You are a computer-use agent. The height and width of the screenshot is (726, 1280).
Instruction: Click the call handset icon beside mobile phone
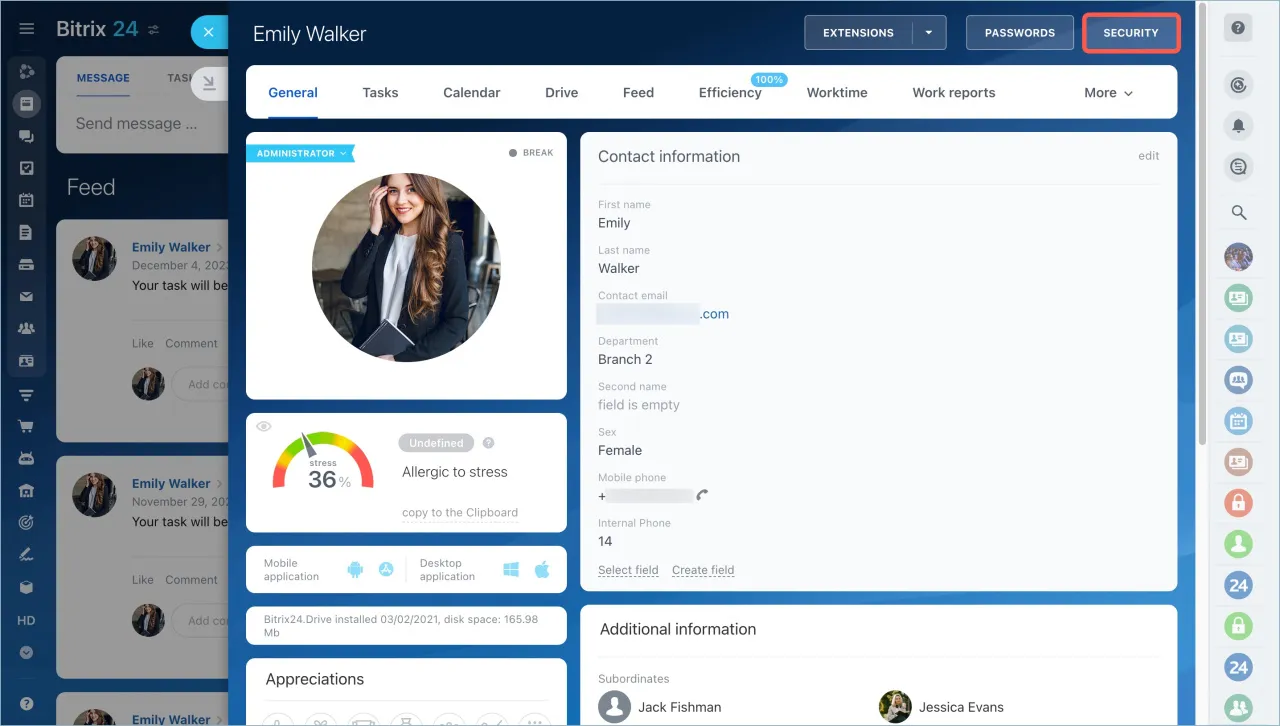point(702,495)
